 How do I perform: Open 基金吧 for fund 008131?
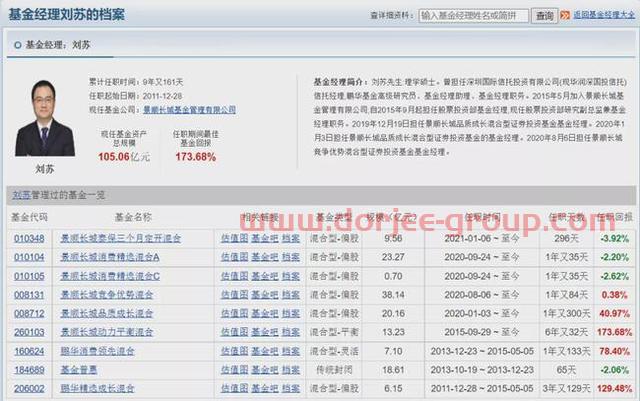click(x=264, y=295)
